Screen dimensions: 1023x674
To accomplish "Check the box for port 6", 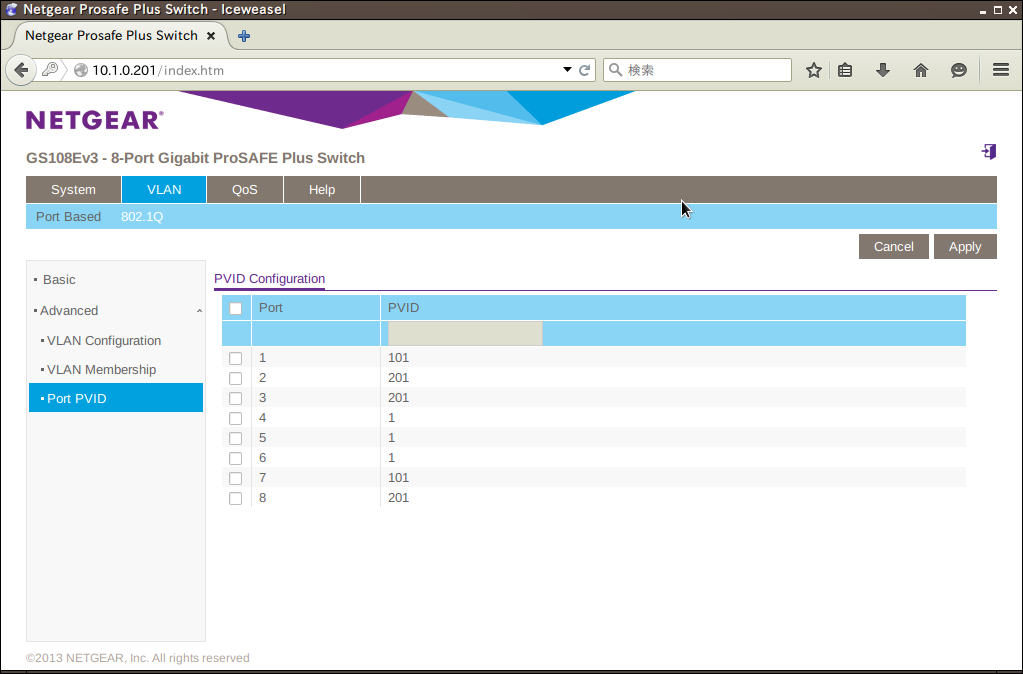I will coord(236,458).
